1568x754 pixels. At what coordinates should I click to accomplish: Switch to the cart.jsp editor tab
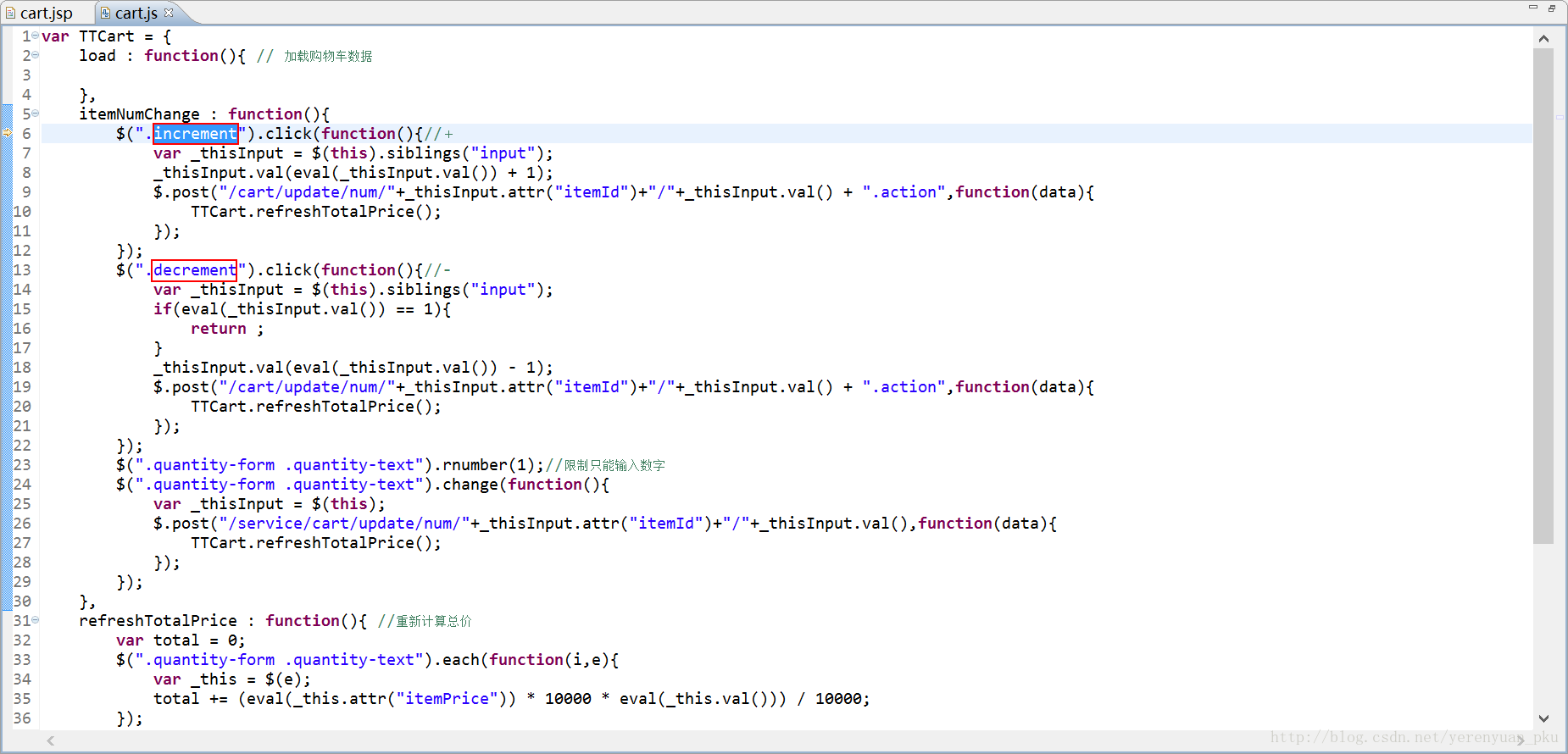[40, 13]
